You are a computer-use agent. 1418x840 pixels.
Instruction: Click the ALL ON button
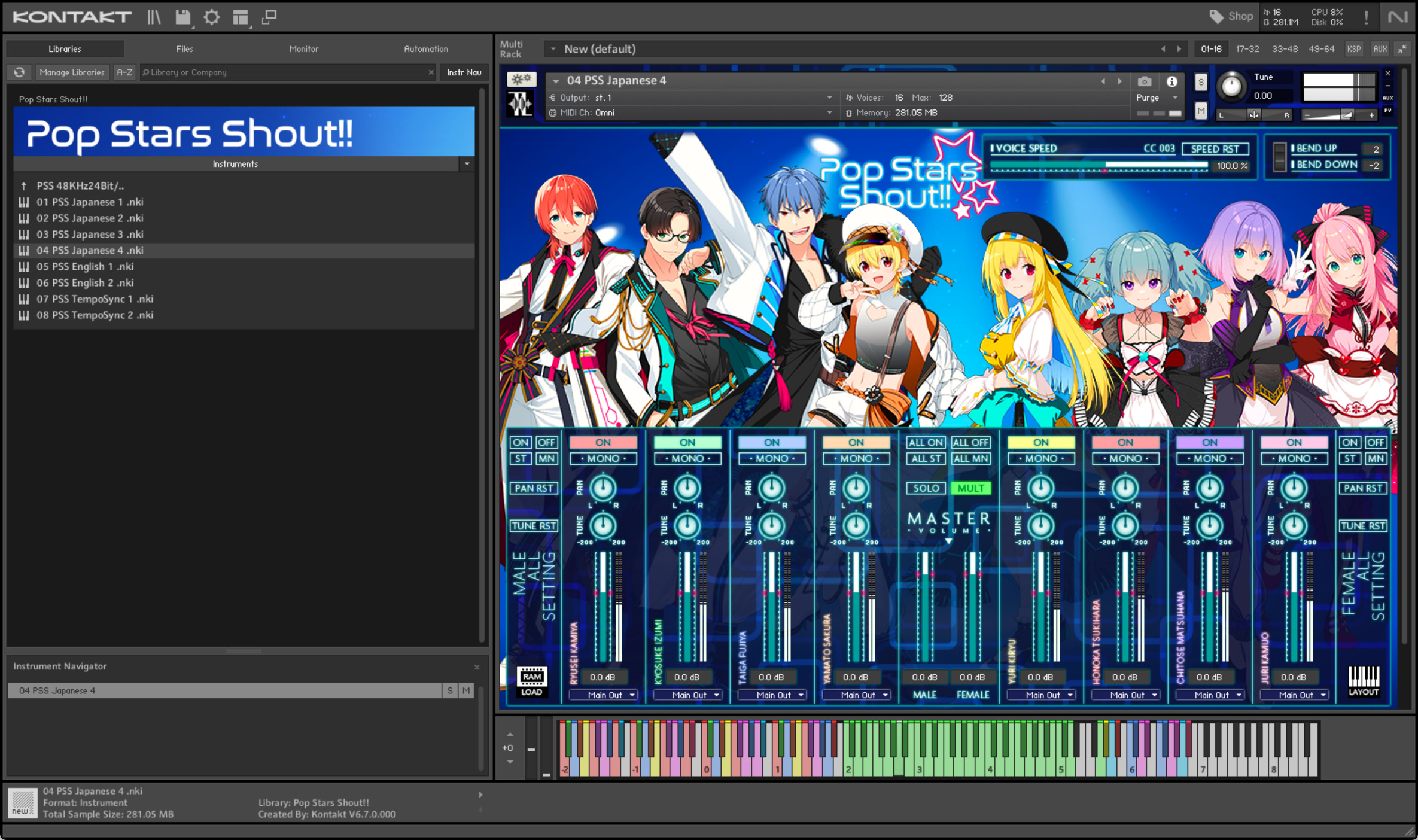coord(926,442)
